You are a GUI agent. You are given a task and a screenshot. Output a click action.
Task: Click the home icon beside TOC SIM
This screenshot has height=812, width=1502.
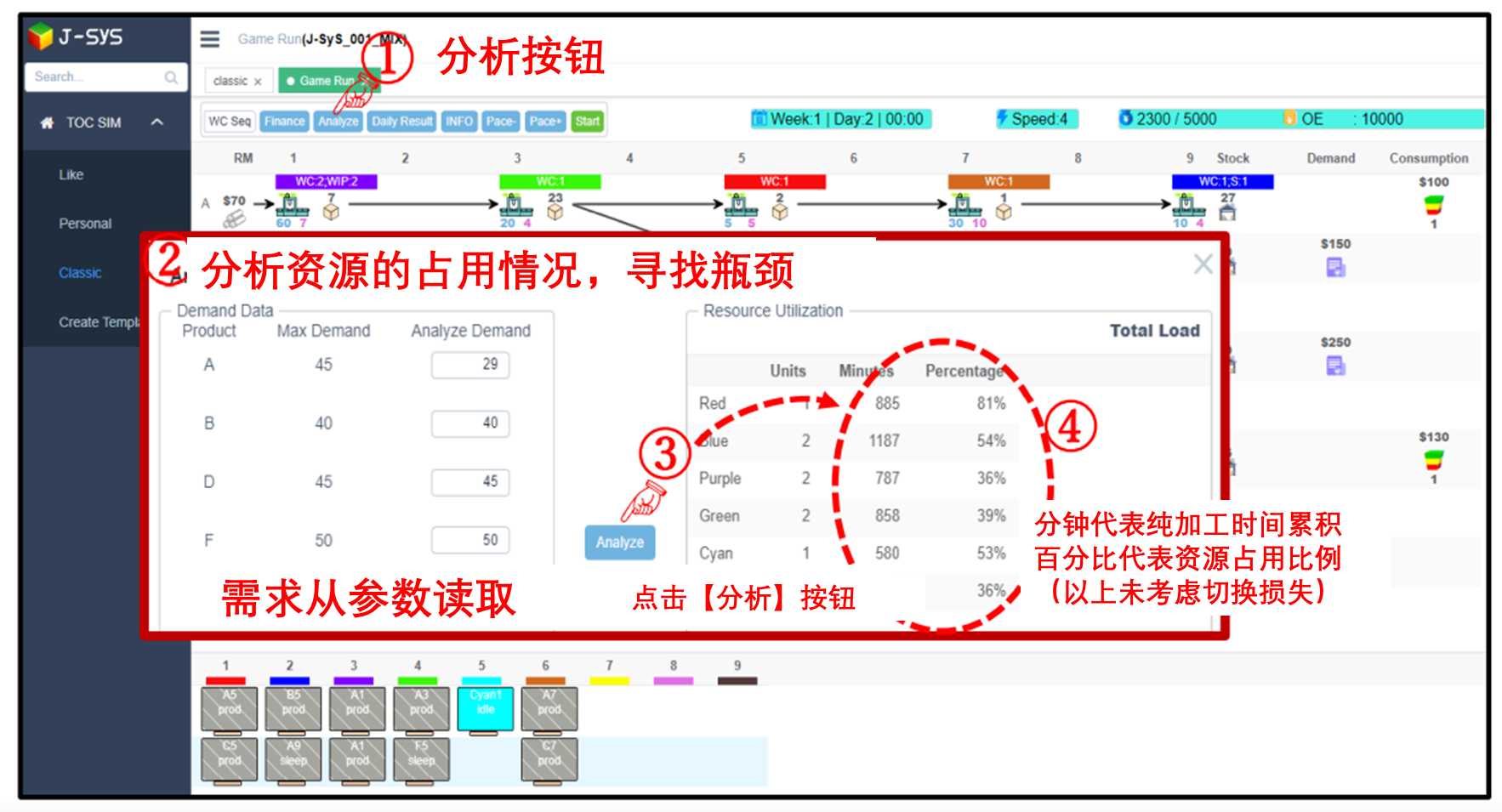(47, 122)
